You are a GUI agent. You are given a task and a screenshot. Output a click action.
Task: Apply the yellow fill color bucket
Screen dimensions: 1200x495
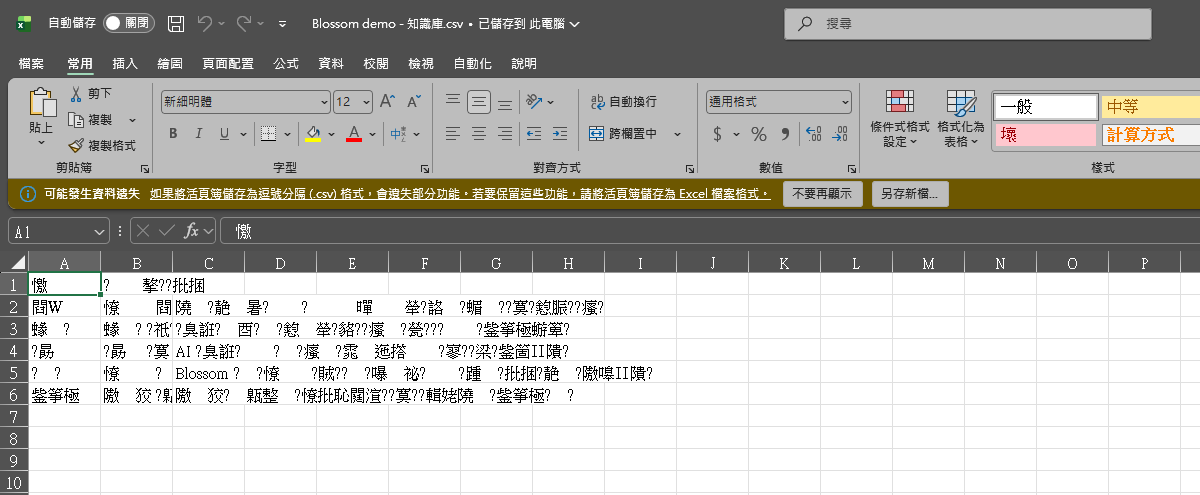[313, 134]
